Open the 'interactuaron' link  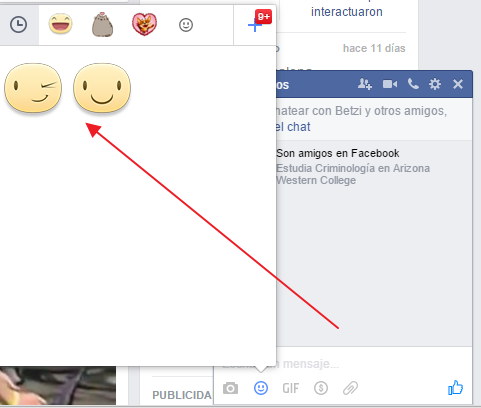pyautogui.click(x=347, y=12)
